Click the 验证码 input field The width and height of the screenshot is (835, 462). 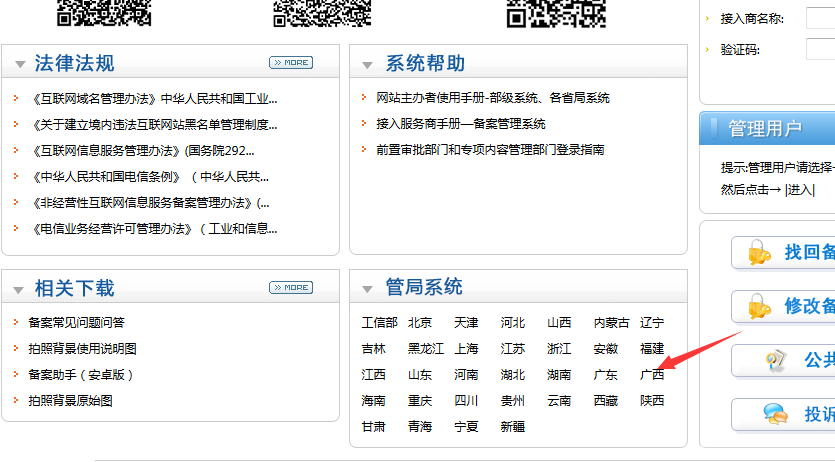[820, 49]
